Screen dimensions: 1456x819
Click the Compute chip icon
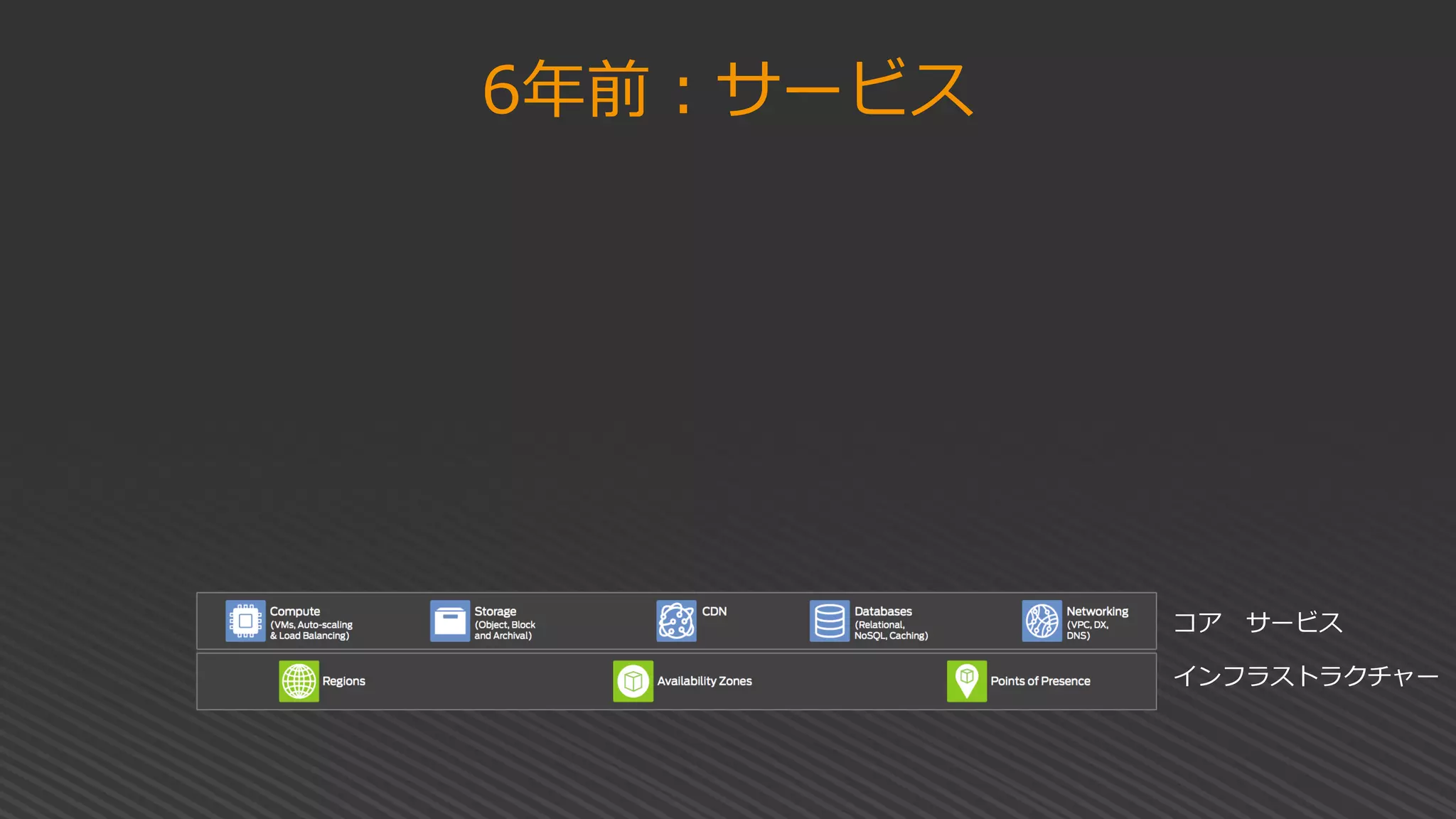(245, 621)
